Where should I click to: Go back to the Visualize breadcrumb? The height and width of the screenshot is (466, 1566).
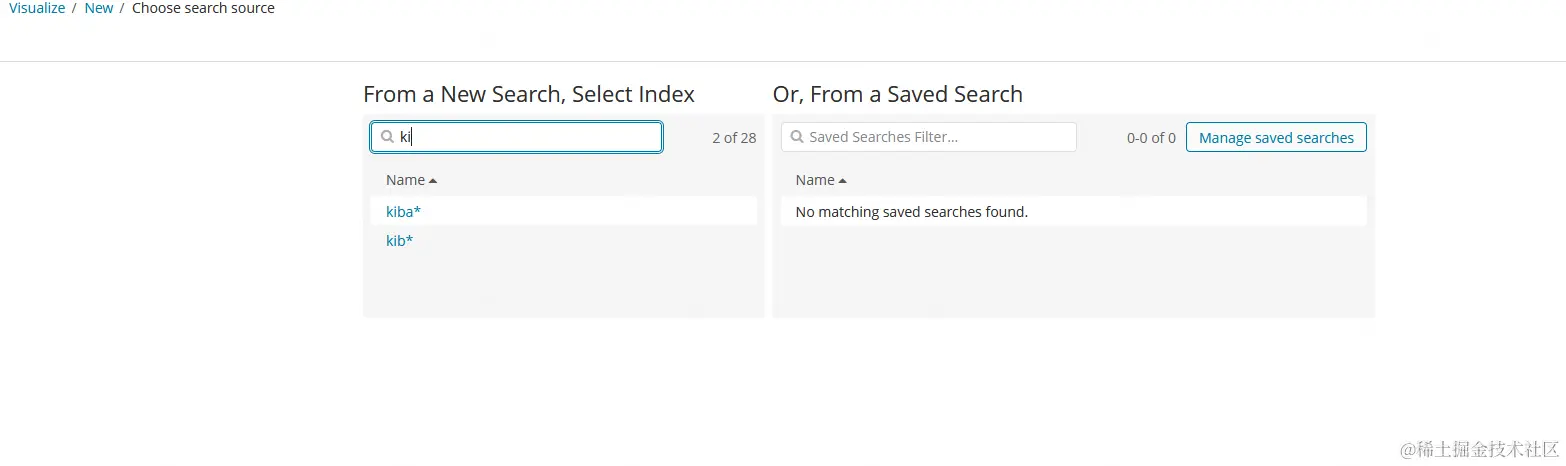tap(37, 8)
